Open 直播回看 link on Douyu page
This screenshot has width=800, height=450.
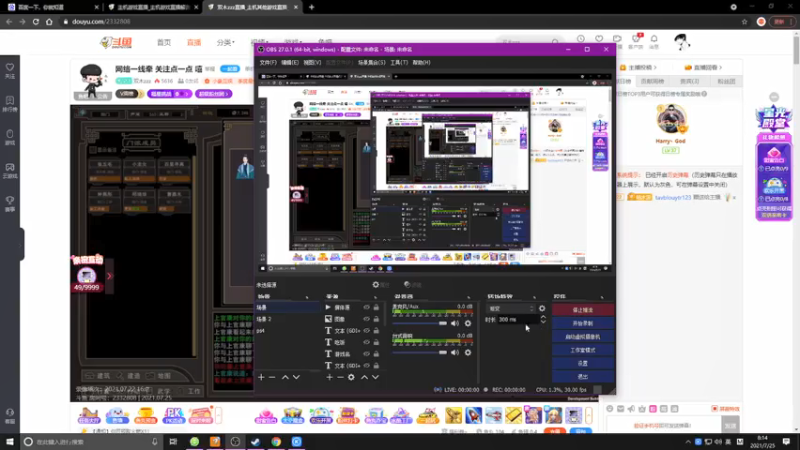coord(703,67)
